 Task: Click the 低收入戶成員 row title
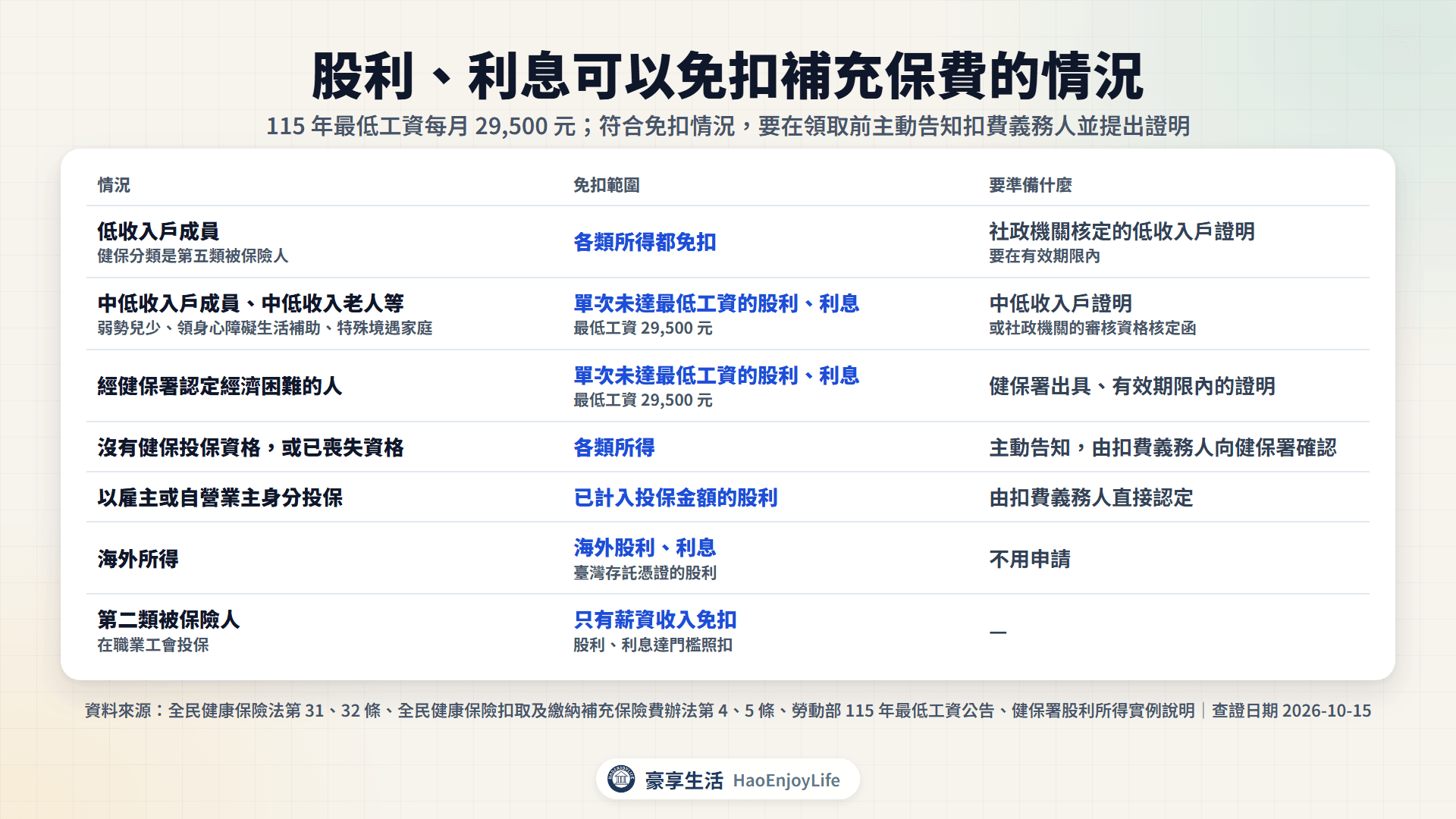pyautogui.click(x=158, y=231)
